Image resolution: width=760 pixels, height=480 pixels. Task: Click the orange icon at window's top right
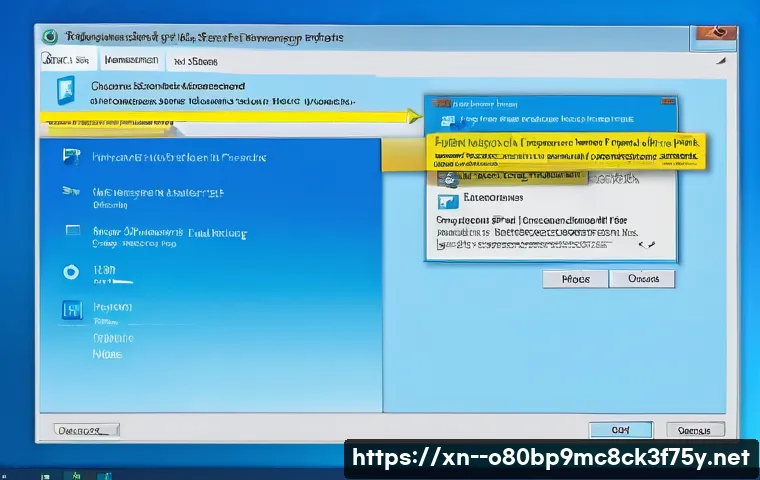[x=716, y=33]
